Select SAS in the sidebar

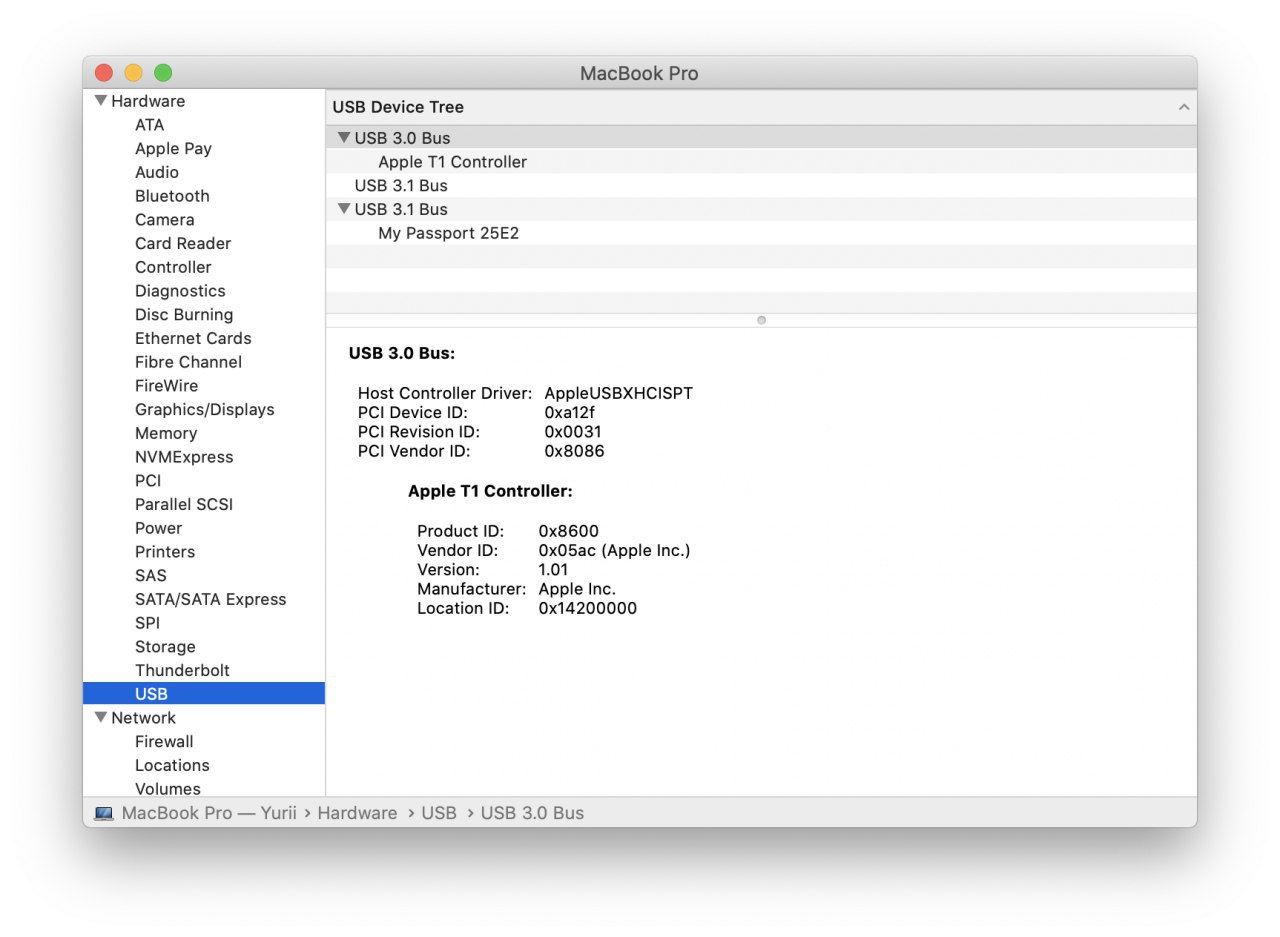point(151,576)
